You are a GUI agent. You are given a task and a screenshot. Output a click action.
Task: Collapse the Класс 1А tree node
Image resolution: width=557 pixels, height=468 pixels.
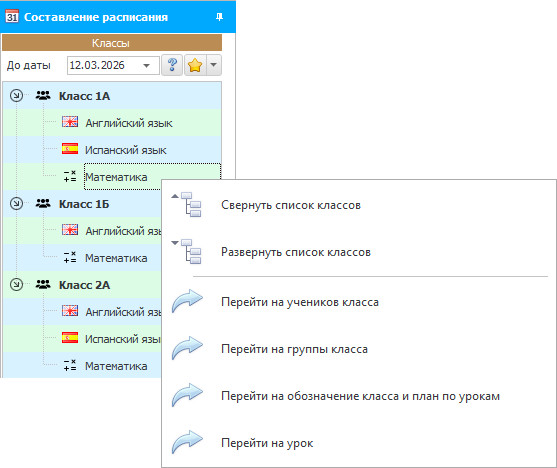coord(16,96)
